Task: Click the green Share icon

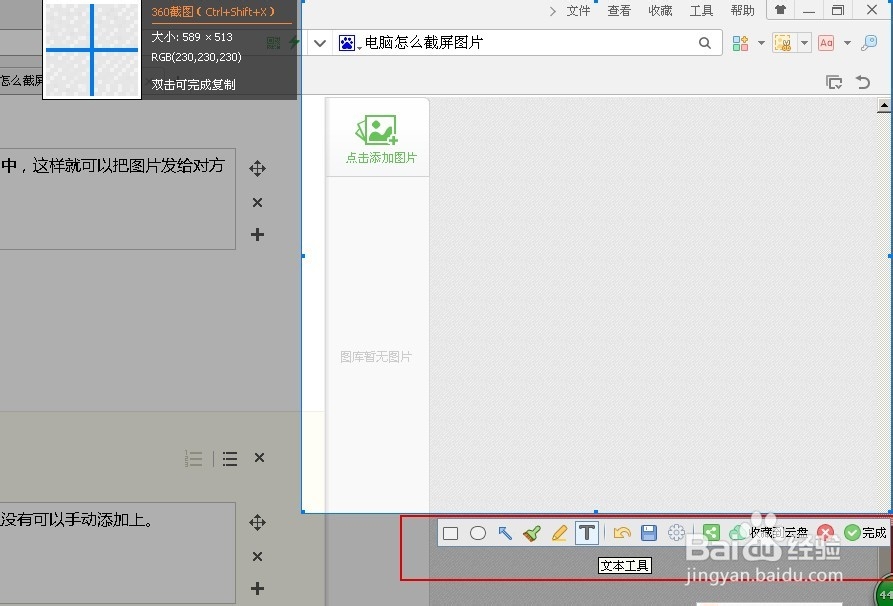Action: click(x=711, y=533)
